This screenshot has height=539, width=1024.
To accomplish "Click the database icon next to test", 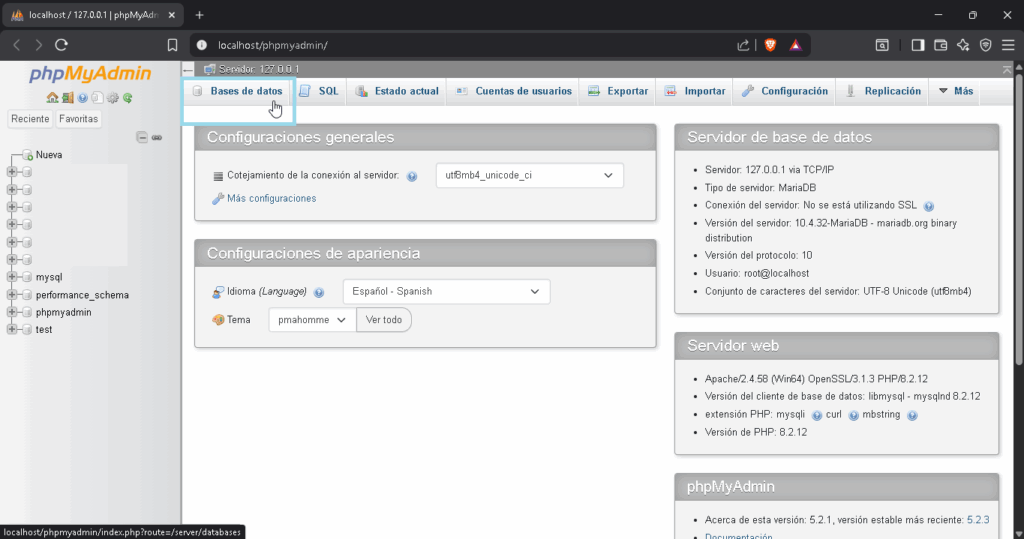I will coord(27,329).
